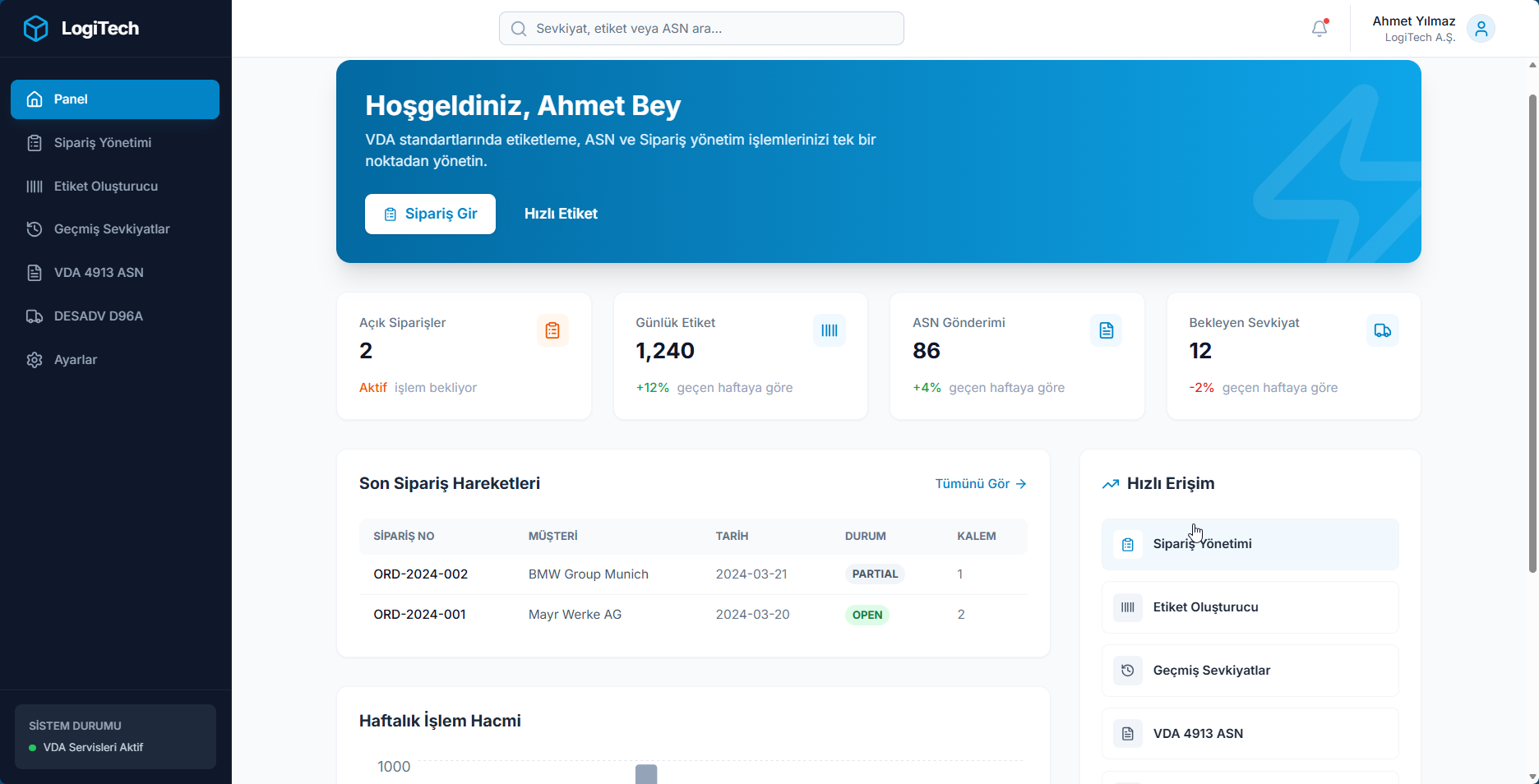Click the Bekleyen Sevkiyat value 12
1539x784 pixels.
[x=1200, y=351]
